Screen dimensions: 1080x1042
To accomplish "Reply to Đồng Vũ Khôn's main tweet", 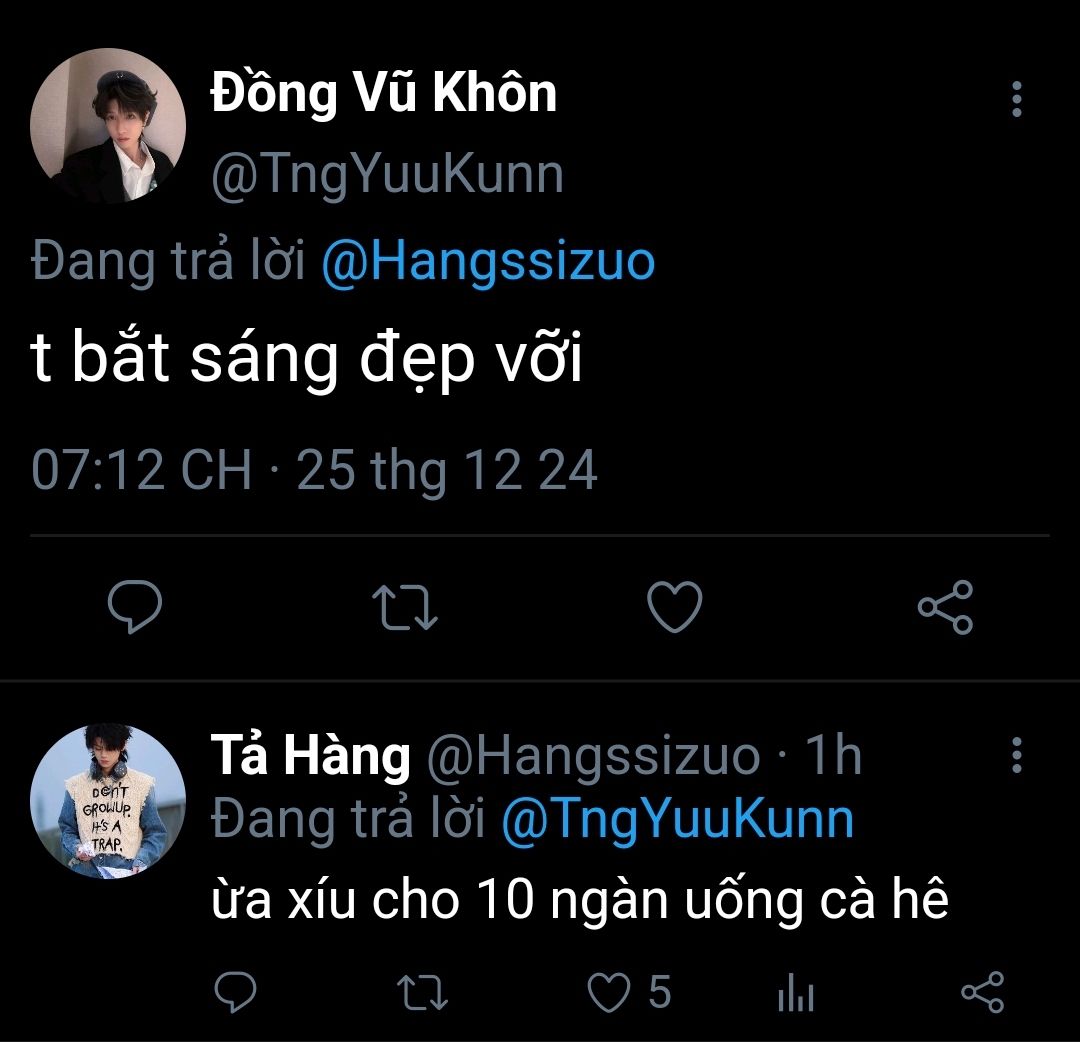I will tap(135, 607).
